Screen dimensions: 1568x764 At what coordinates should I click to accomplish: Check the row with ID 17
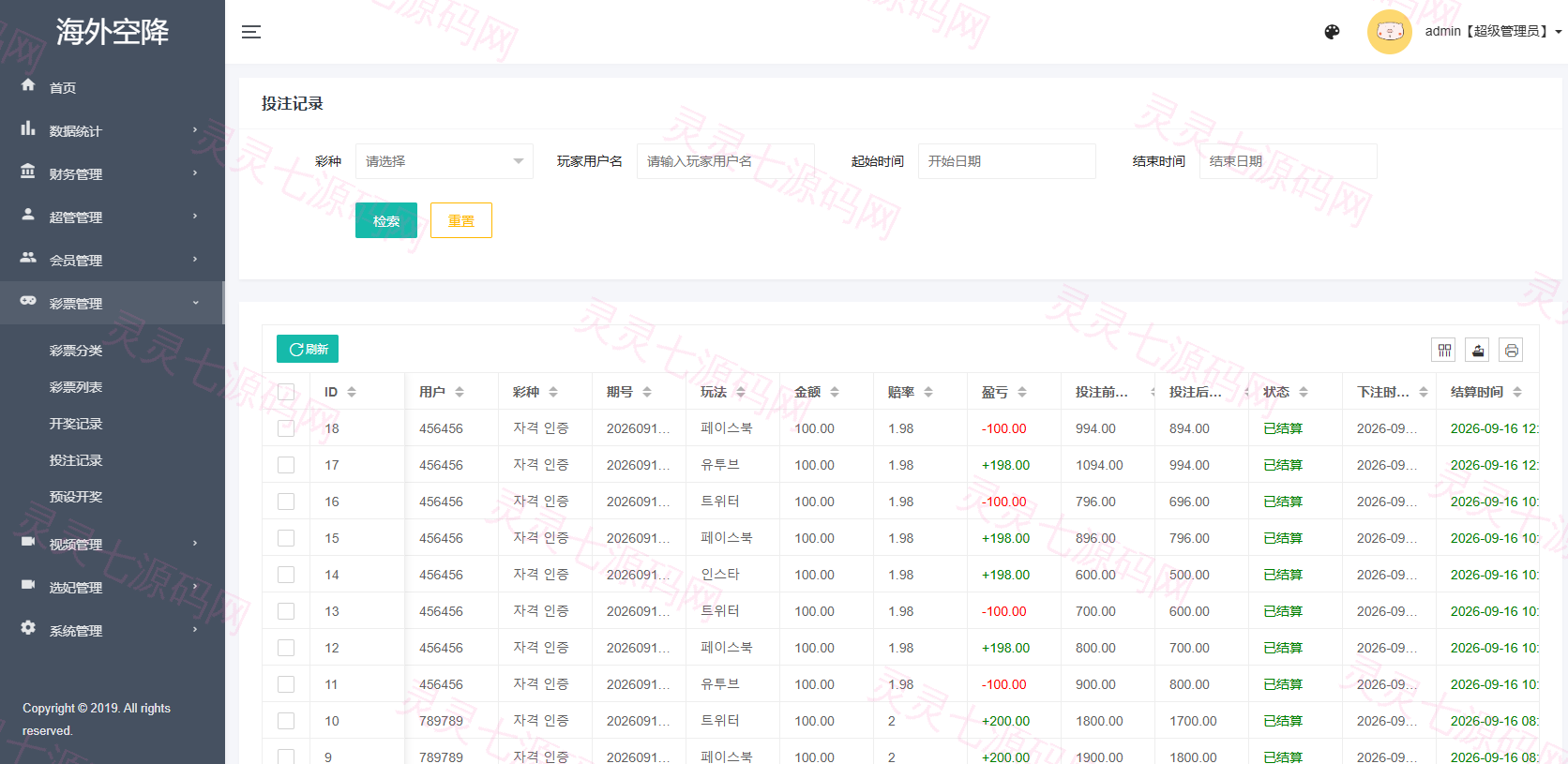coord(286,465)
